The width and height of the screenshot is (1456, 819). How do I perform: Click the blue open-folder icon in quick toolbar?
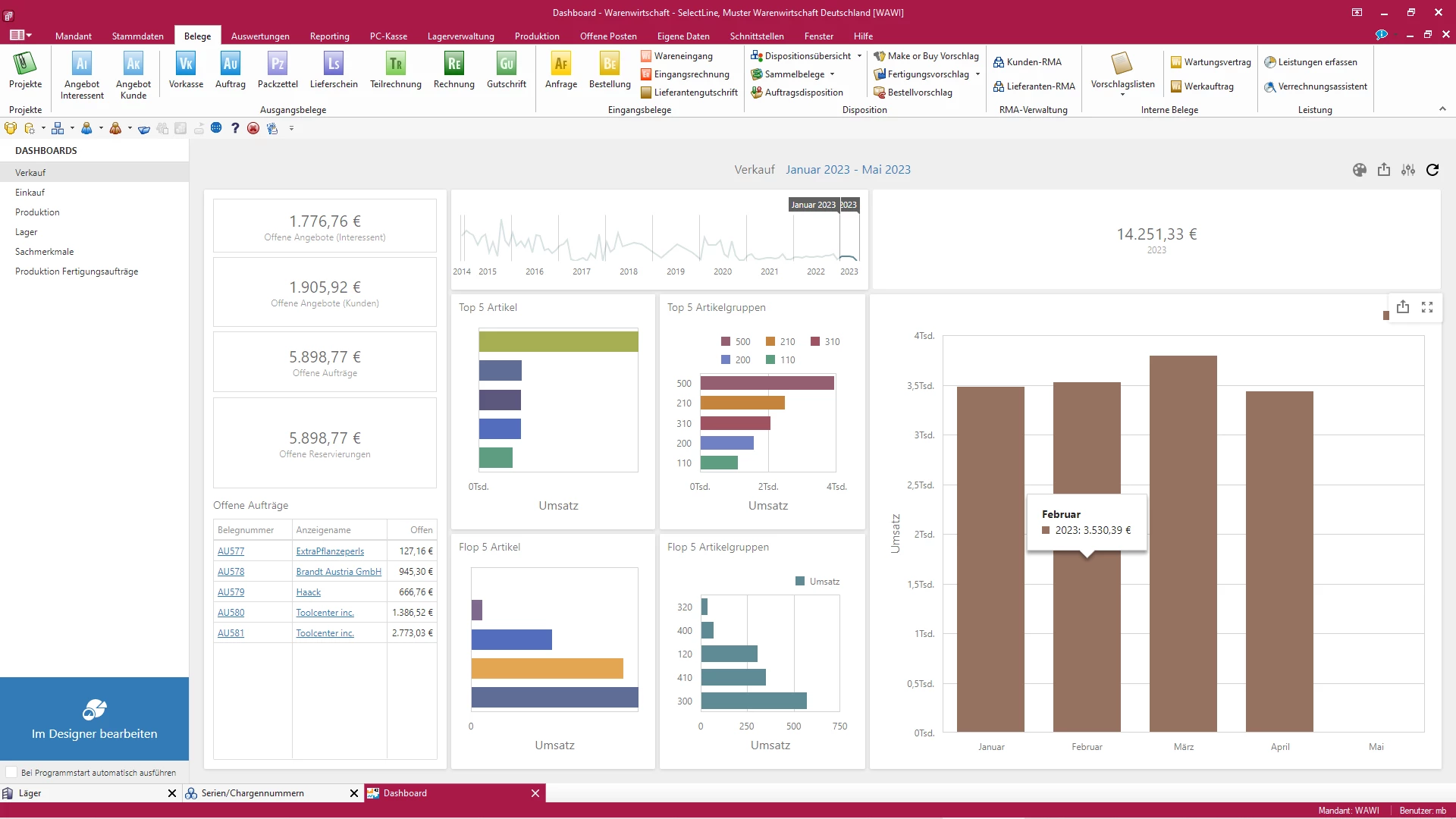pos(144,129)
